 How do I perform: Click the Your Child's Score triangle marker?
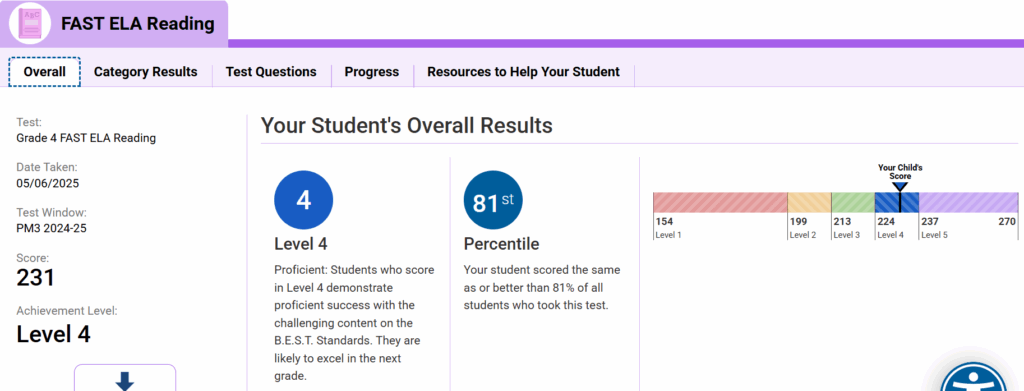(900, 187)
